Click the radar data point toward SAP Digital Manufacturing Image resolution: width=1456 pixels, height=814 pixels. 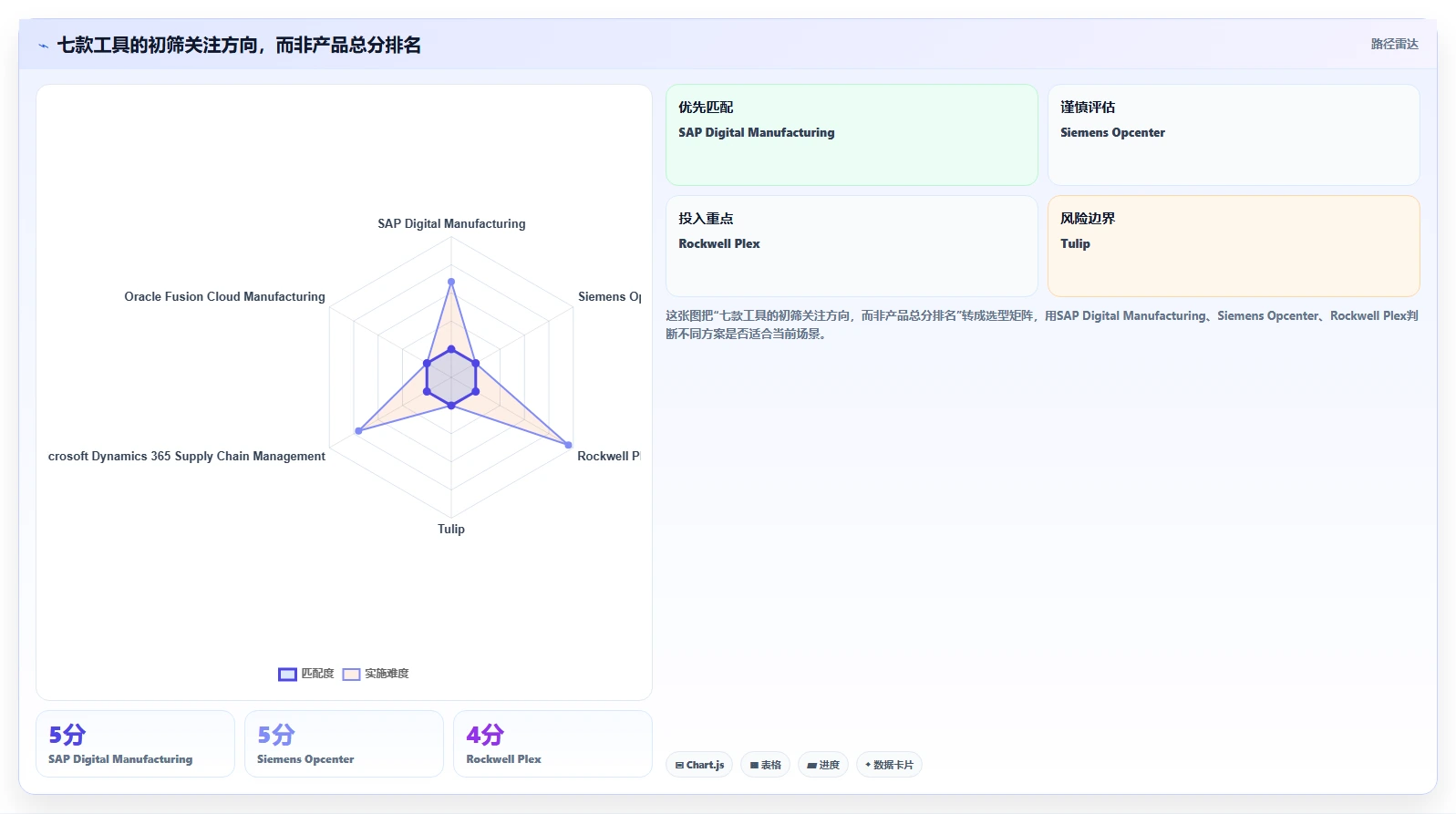(x=450, y=282)
